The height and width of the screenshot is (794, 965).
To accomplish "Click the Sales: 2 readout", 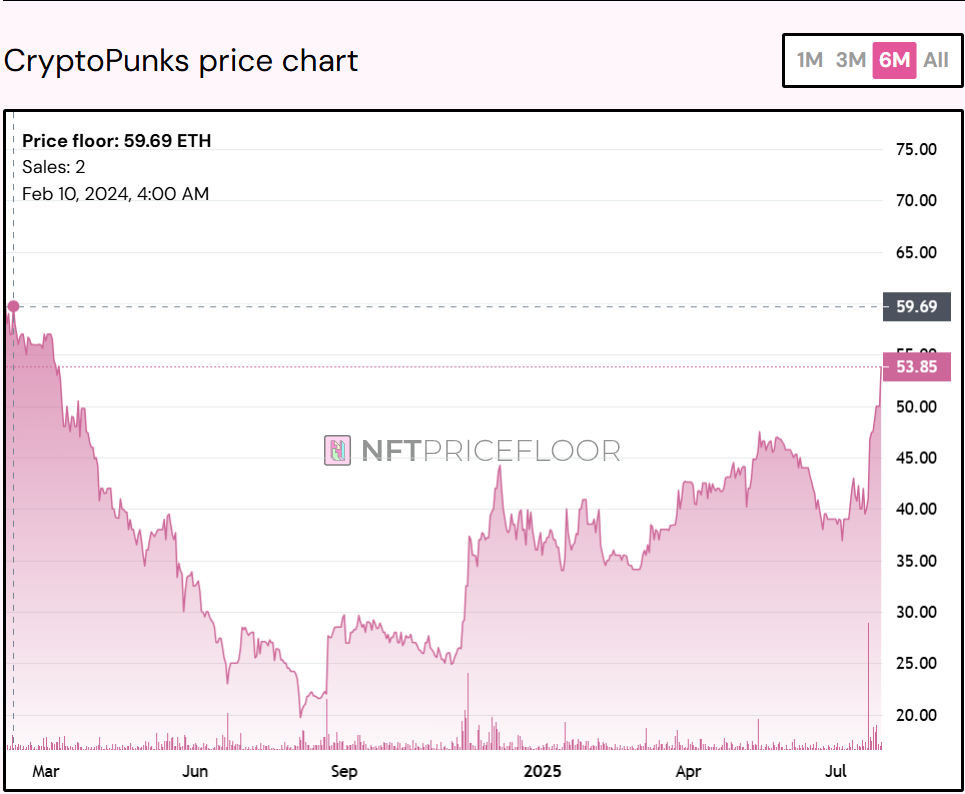I will 53,167.
